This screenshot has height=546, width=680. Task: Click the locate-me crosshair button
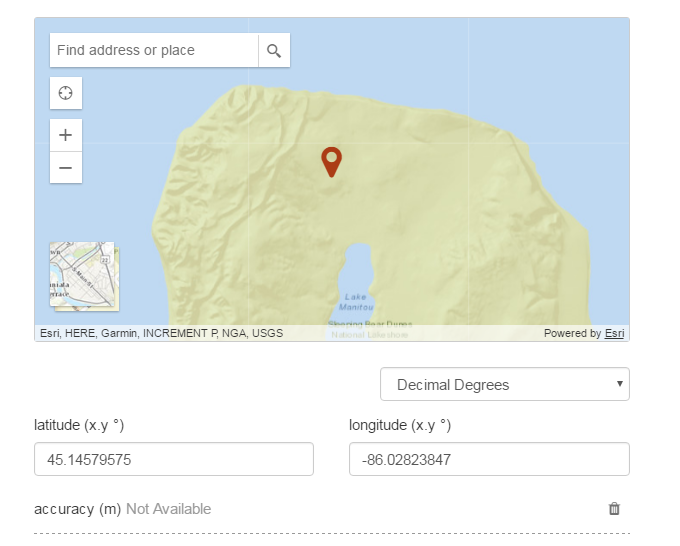coord(66,93)
